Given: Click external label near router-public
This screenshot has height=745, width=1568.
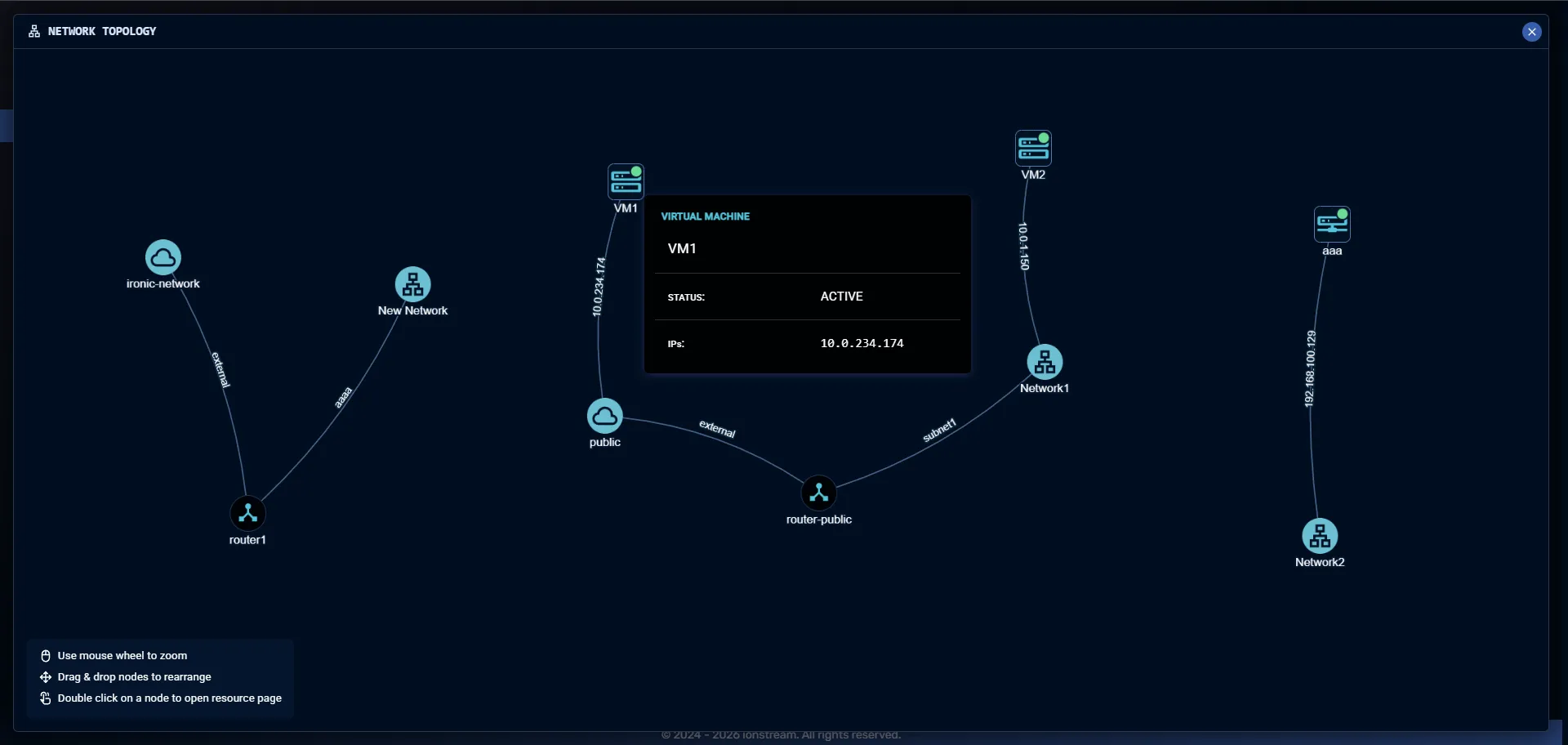Looking at the screenshot, I should click(717, 428).
